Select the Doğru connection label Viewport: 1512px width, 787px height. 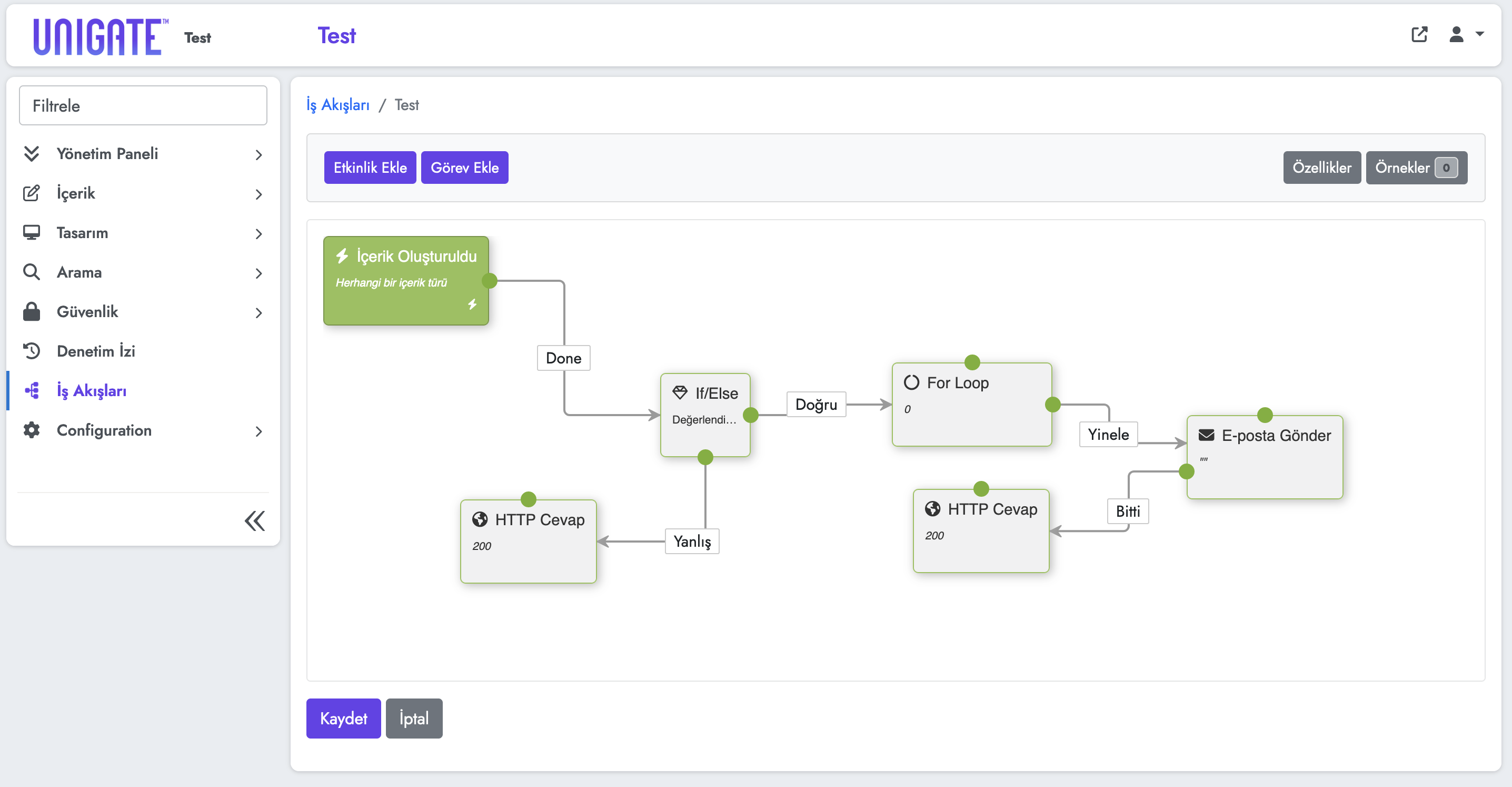coord(816,404)
